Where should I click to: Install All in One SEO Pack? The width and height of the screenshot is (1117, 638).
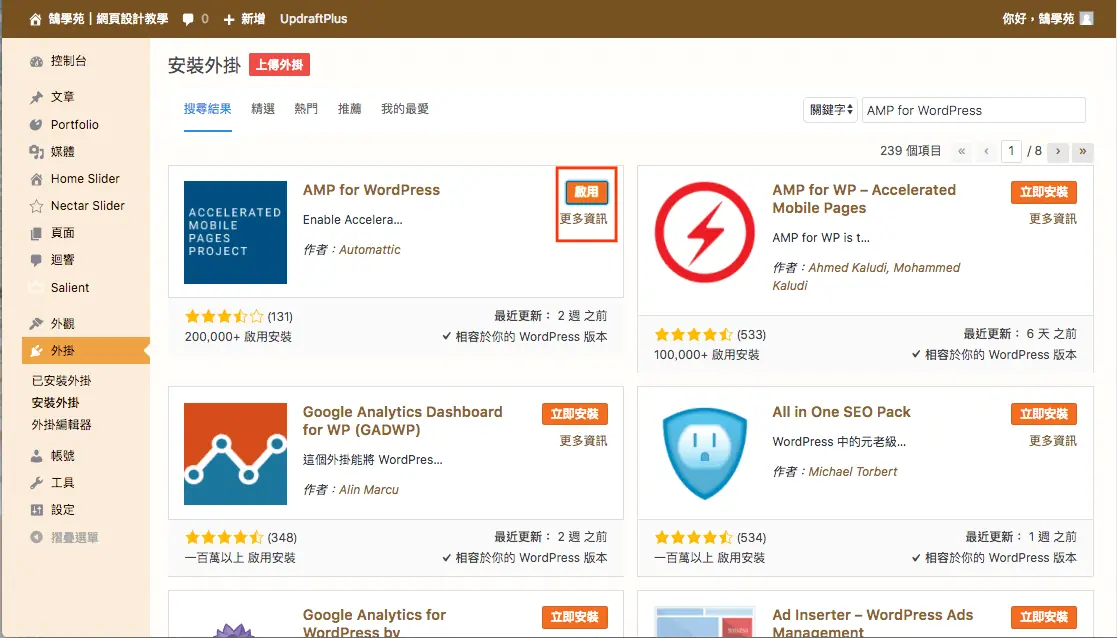click(1044, 414)
